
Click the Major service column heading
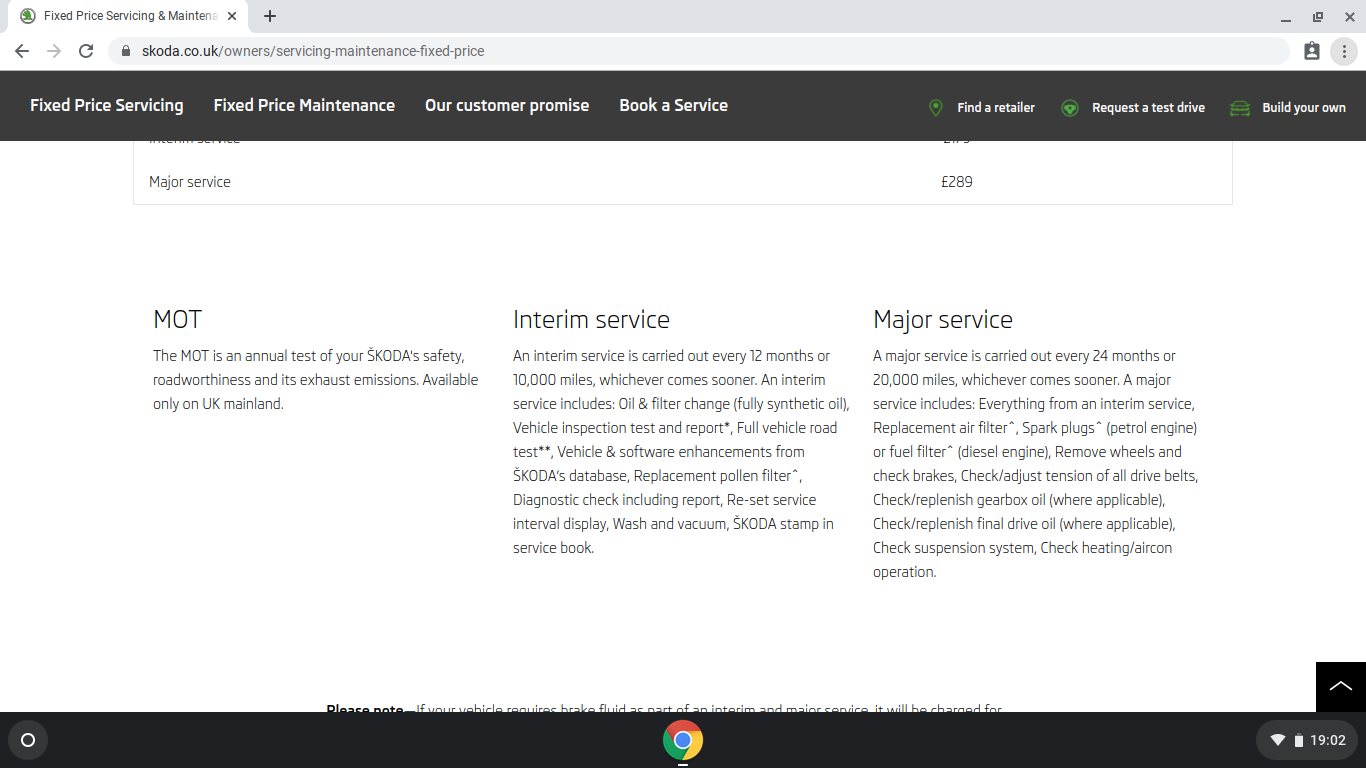point(943,320)
